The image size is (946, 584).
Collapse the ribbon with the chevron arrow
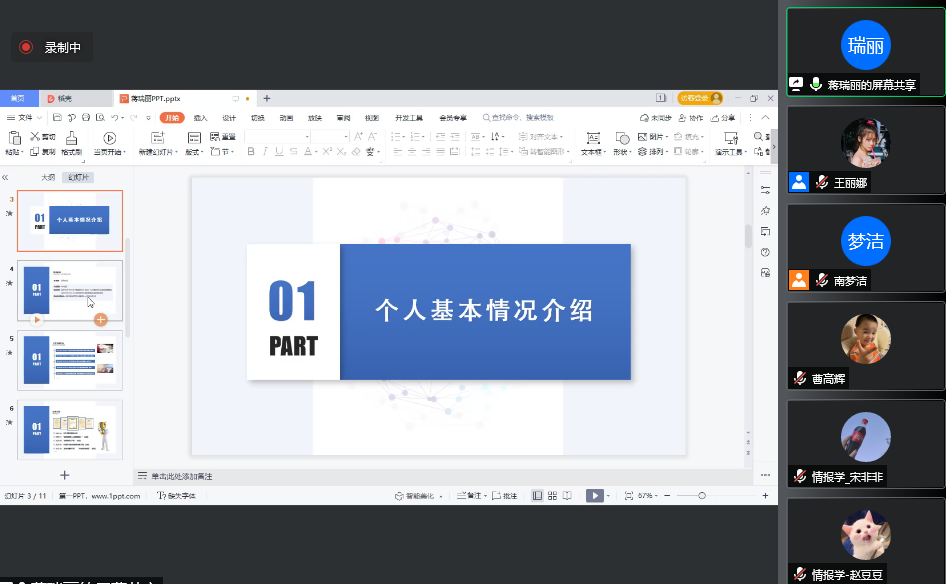click(765, 118)
